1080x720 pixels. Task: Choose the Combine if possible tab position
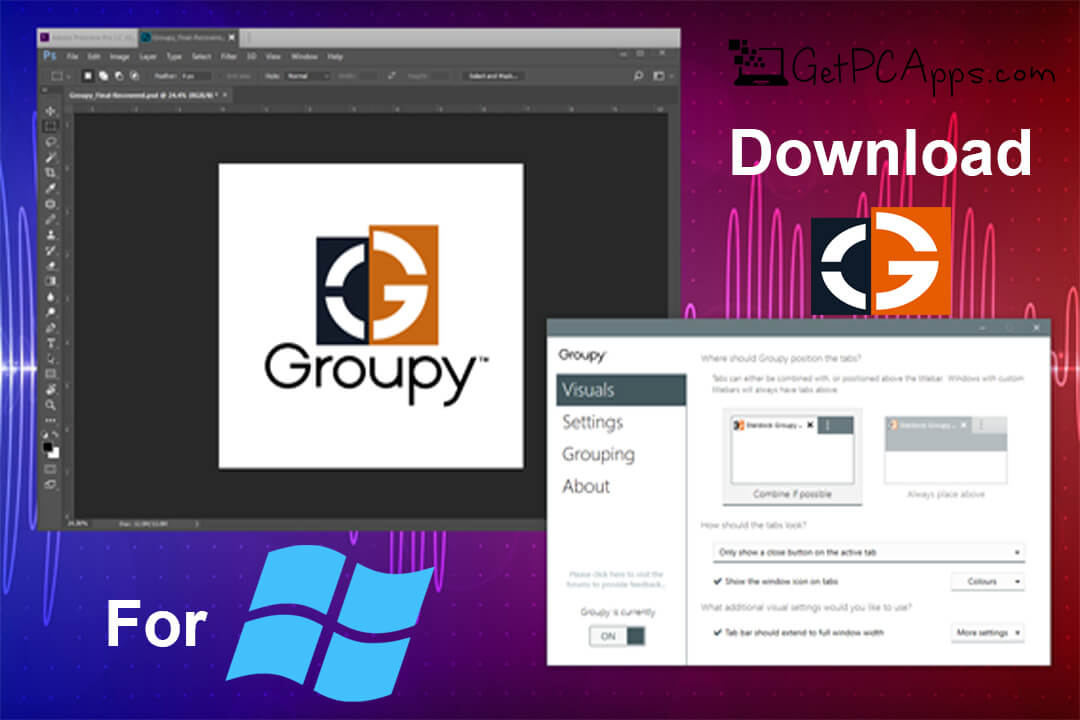792,457
